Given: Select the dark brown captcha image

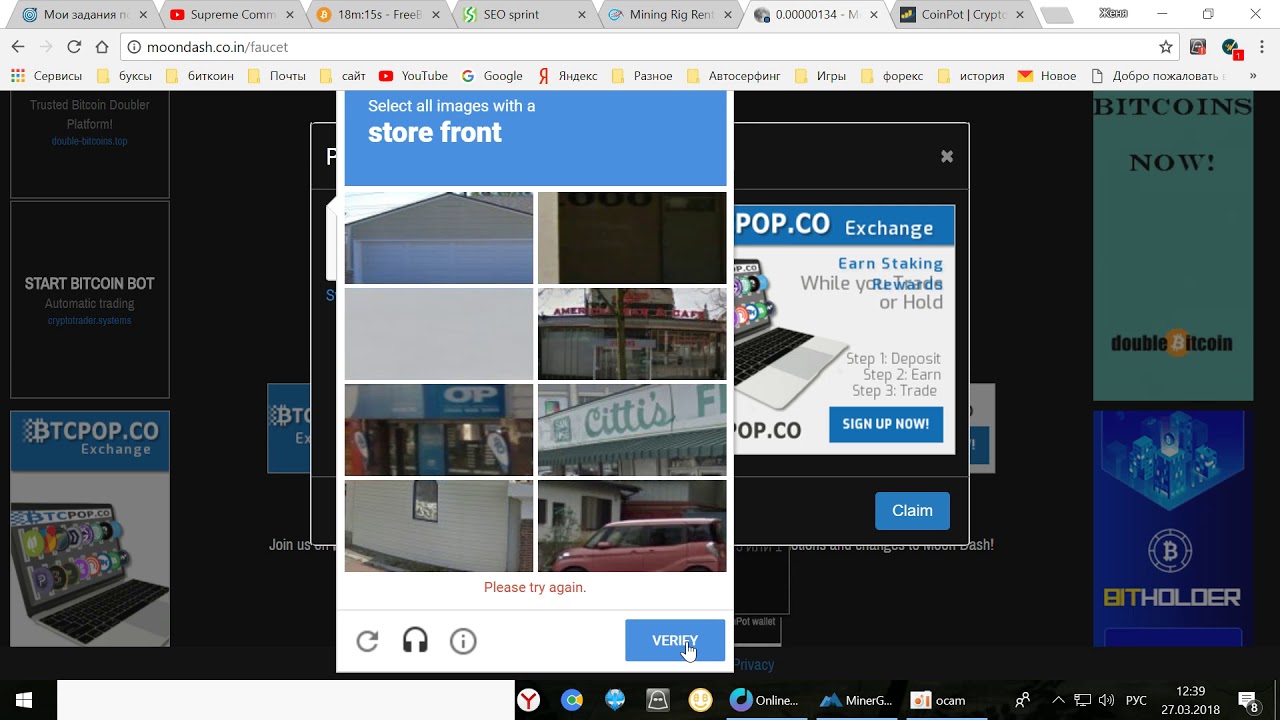Looking at the screenshot, I should pos(632,238).
